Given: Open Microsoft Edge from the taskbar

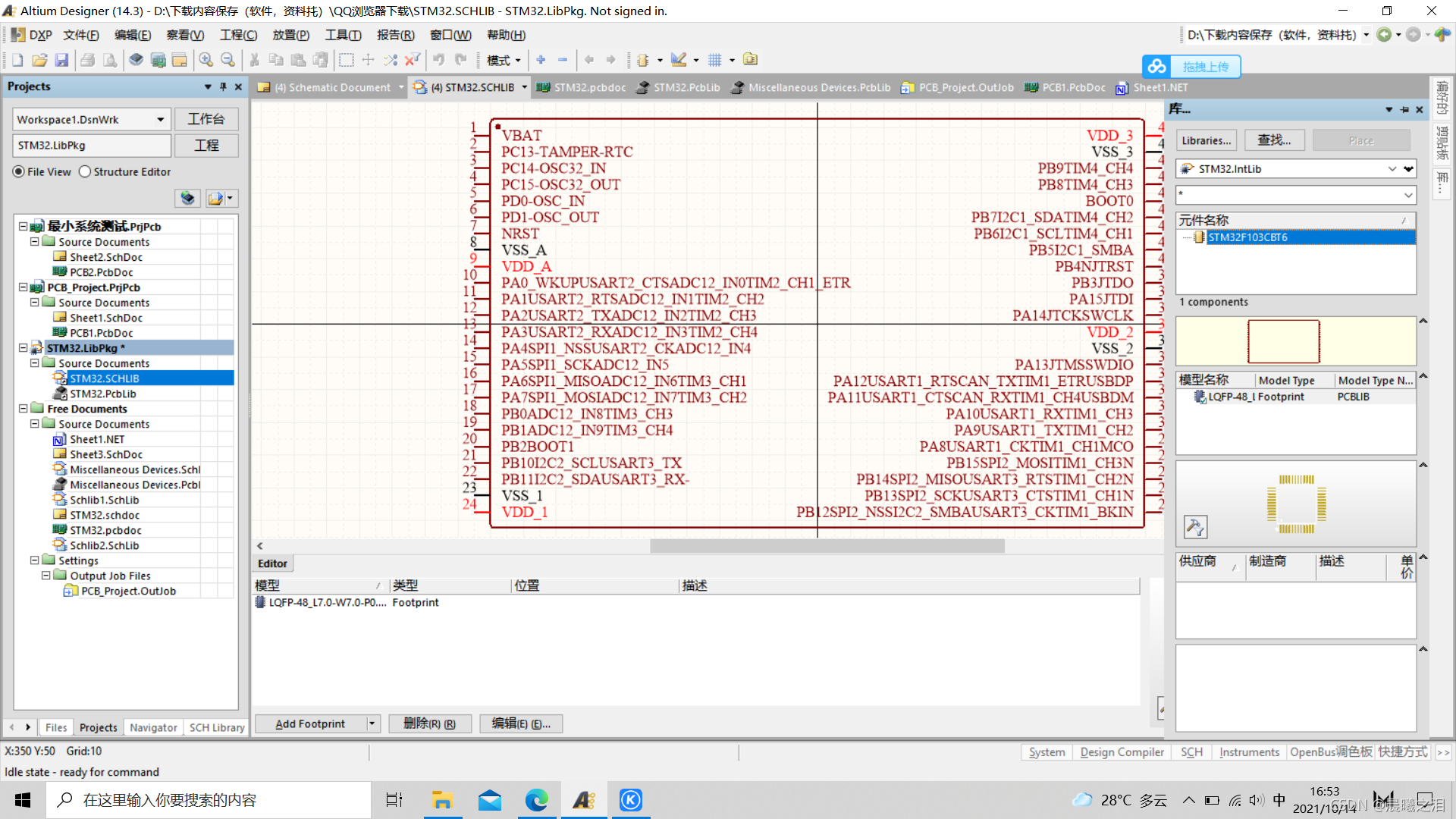Looking at the screenshot, I should [536, 800].
